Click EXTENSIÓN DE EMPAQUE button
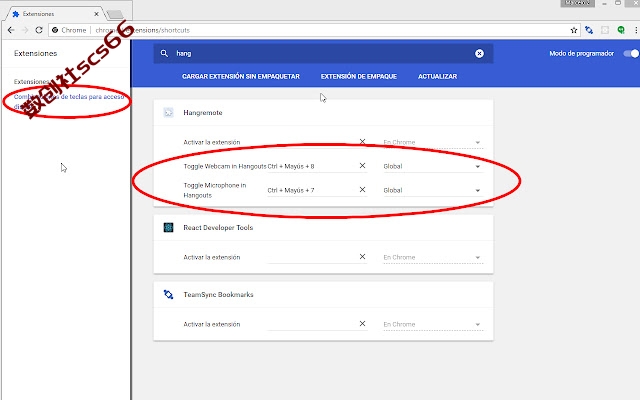The height and width of the screenshot is (400, 640). [x=359, y=76]
